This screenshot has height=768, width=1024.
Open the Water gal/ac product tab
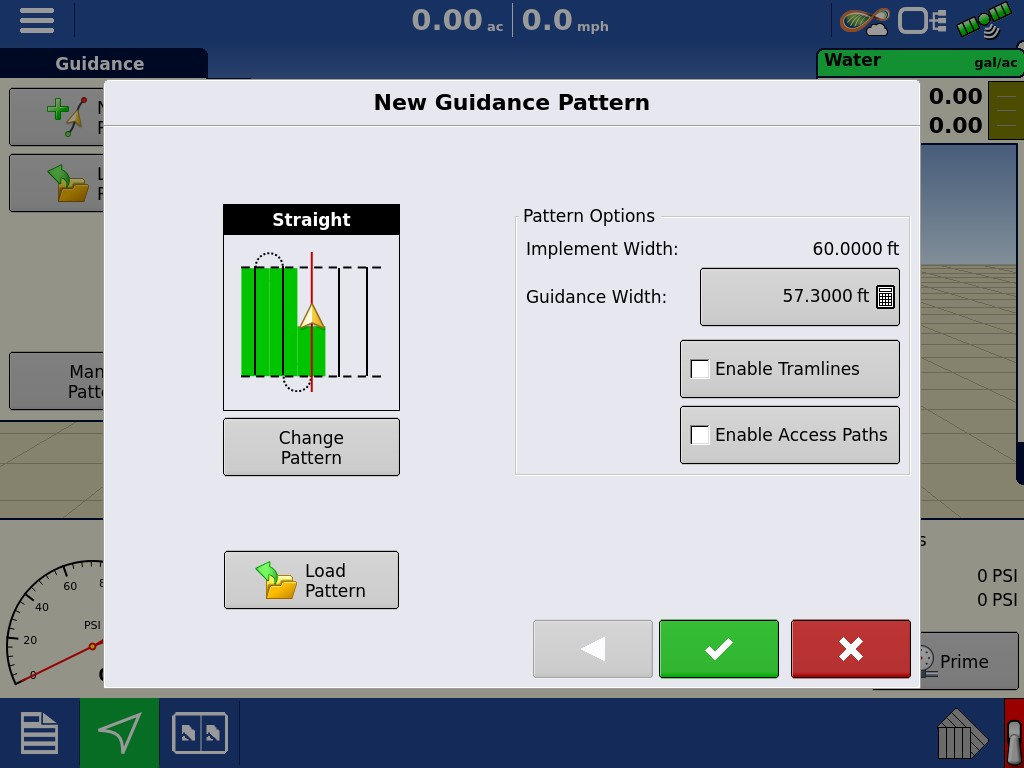coord(920,63)
